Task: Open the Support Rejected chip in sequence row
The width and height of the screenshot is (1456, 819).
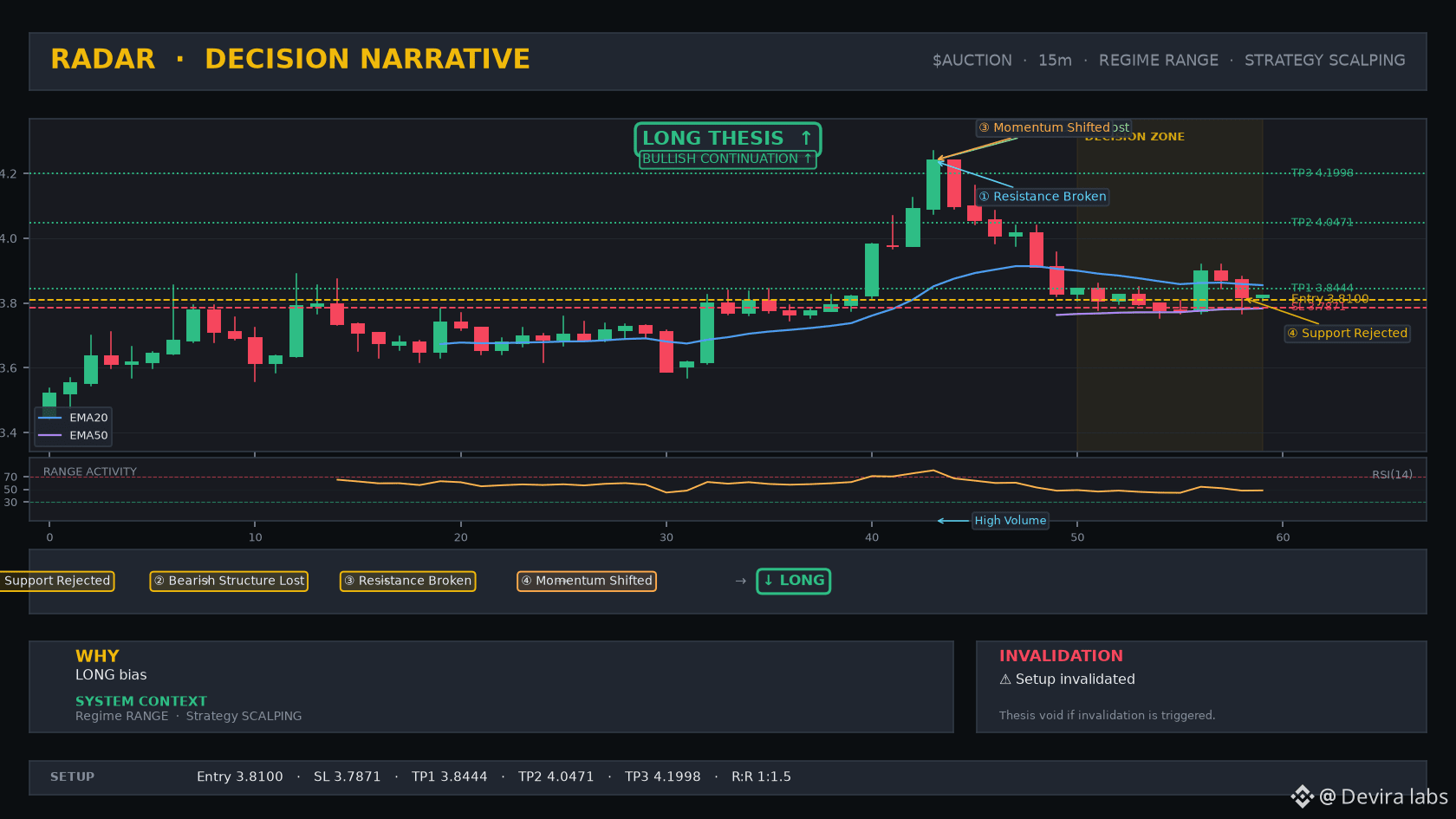Action: 56,581
